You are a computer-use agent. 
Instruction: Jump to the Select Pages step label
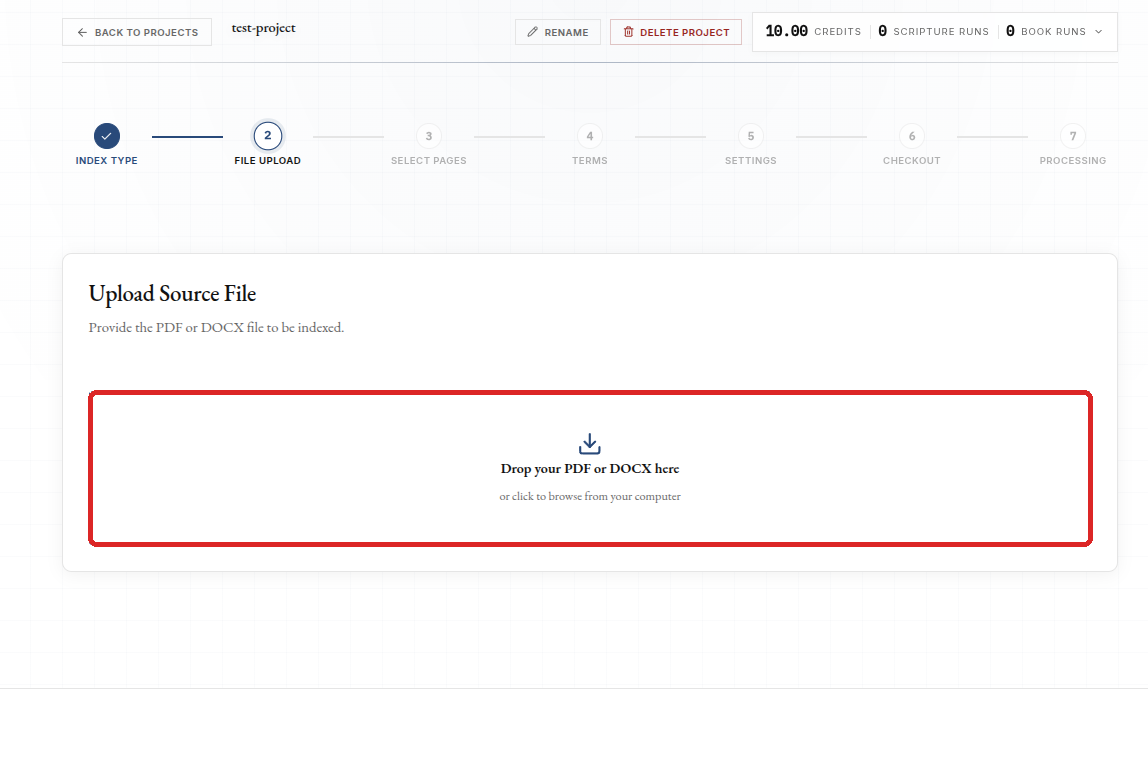pos(429,160)
